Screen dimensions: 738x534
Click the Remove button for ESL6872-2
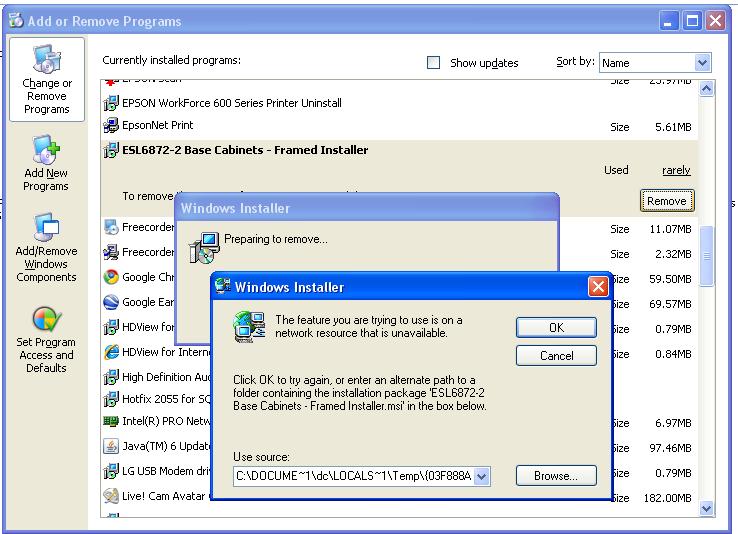coord(666,201)
